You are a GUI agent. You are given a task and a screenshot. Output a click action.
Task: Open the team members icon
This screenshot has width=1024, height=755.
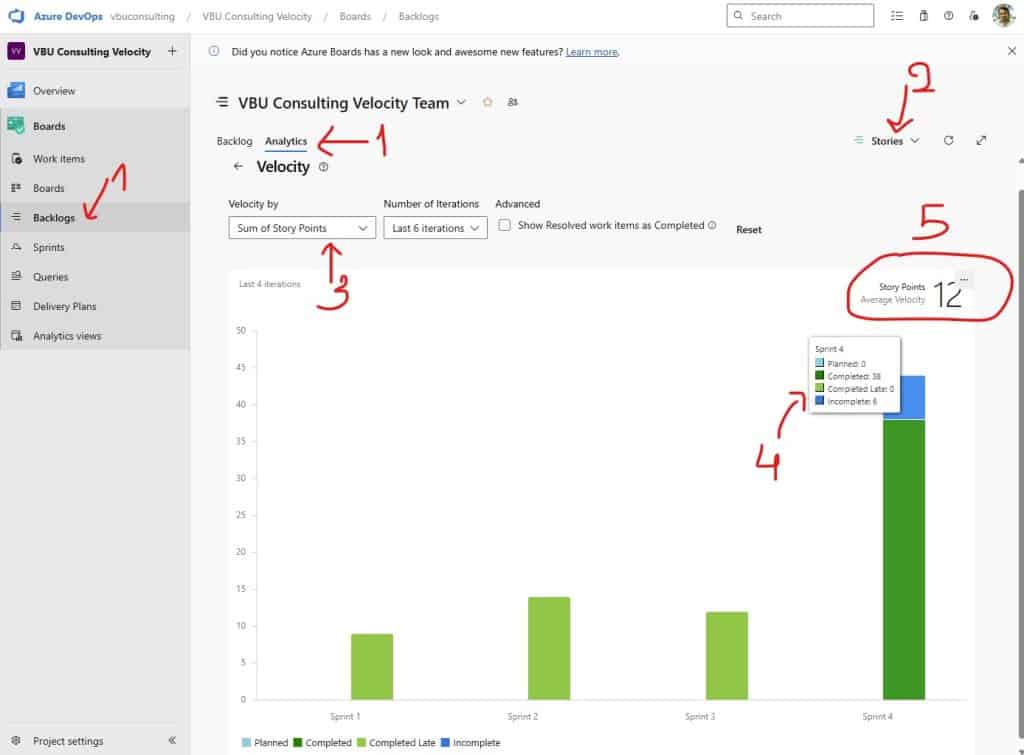(x=513, y=102)
